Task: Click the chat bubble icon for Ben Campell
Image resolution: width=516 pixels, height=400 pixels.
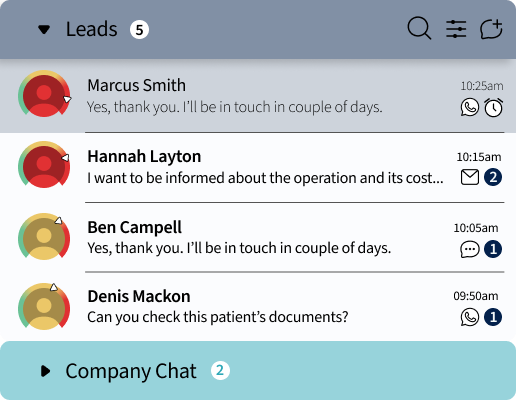Action: coord(470,249)
